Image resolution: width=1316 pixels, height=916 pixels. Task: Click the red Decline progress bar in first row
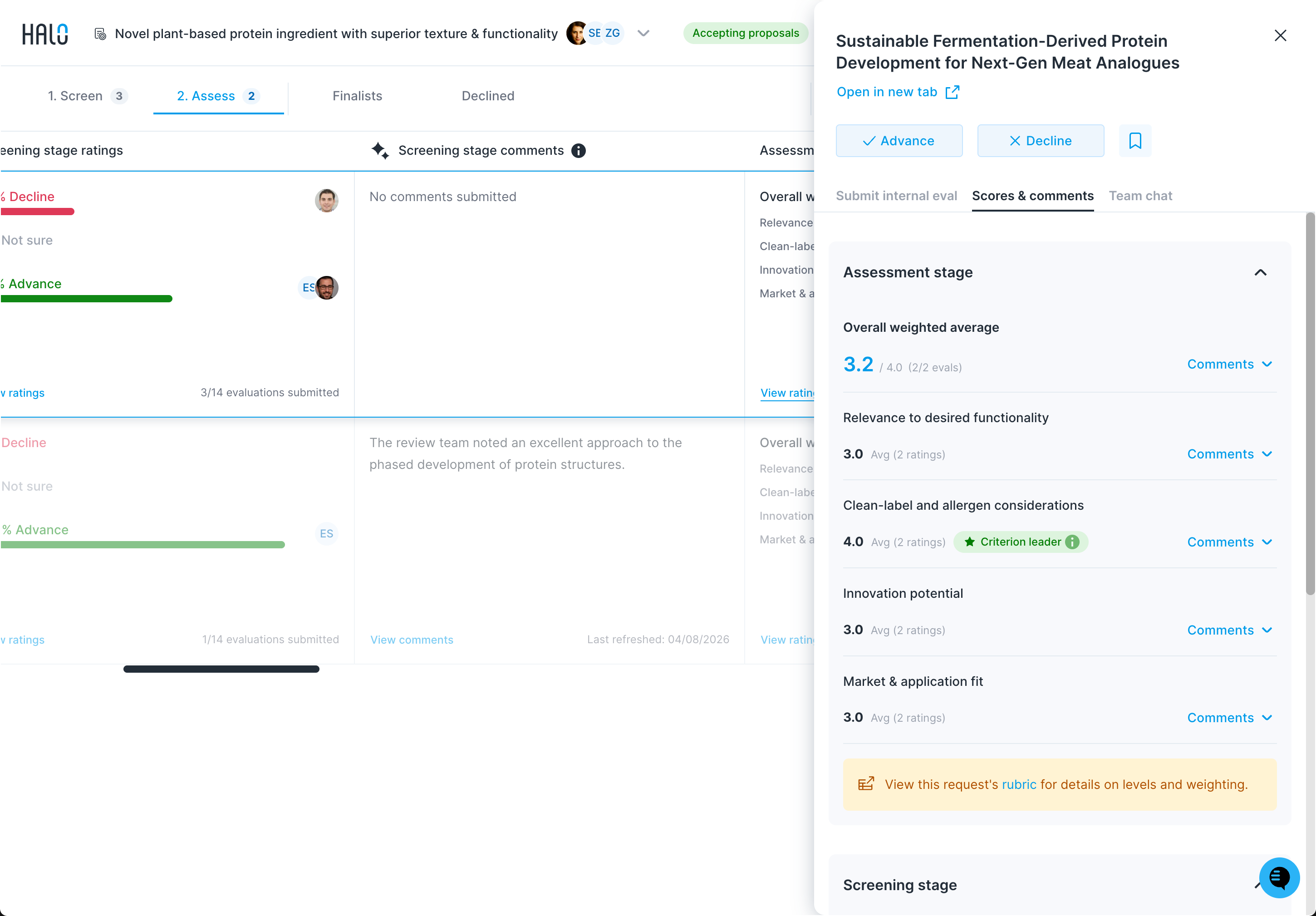click(x=37, y=212)
